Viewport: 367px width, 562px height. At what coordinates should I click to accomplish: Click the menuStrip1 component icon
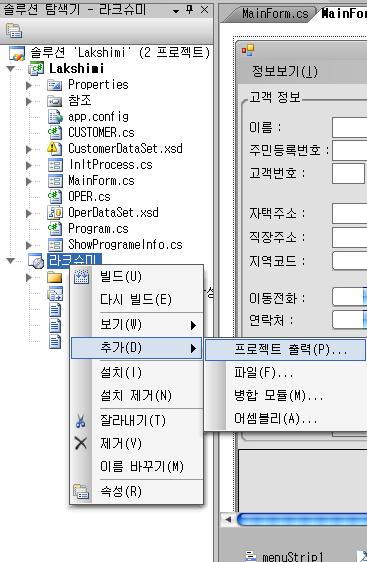[x=251, y=555]
